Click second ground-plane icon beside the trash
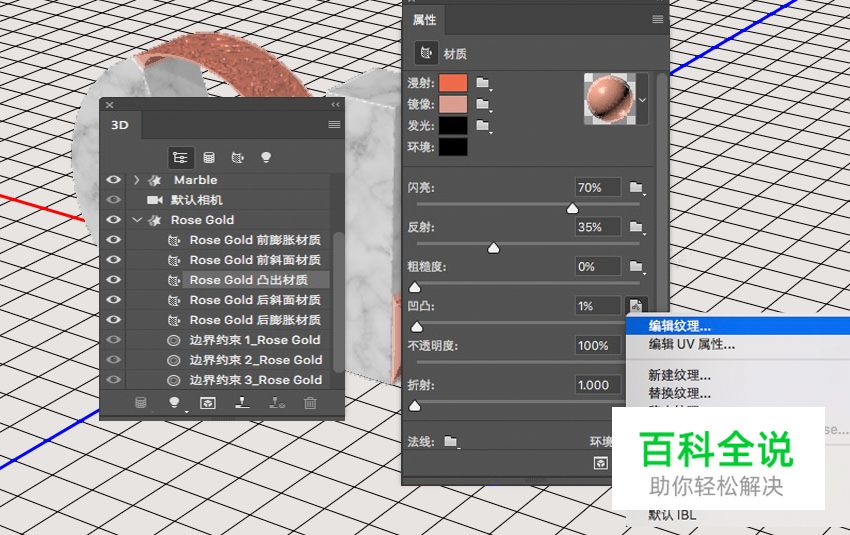 [x=277, y=402]
